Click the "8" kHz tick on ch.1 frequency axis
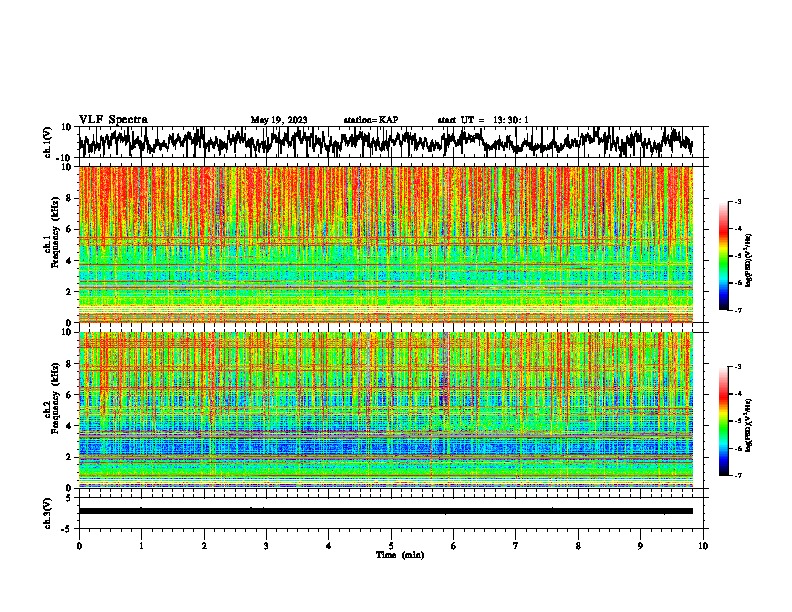 pyautogui.click(x=69, y=198)
